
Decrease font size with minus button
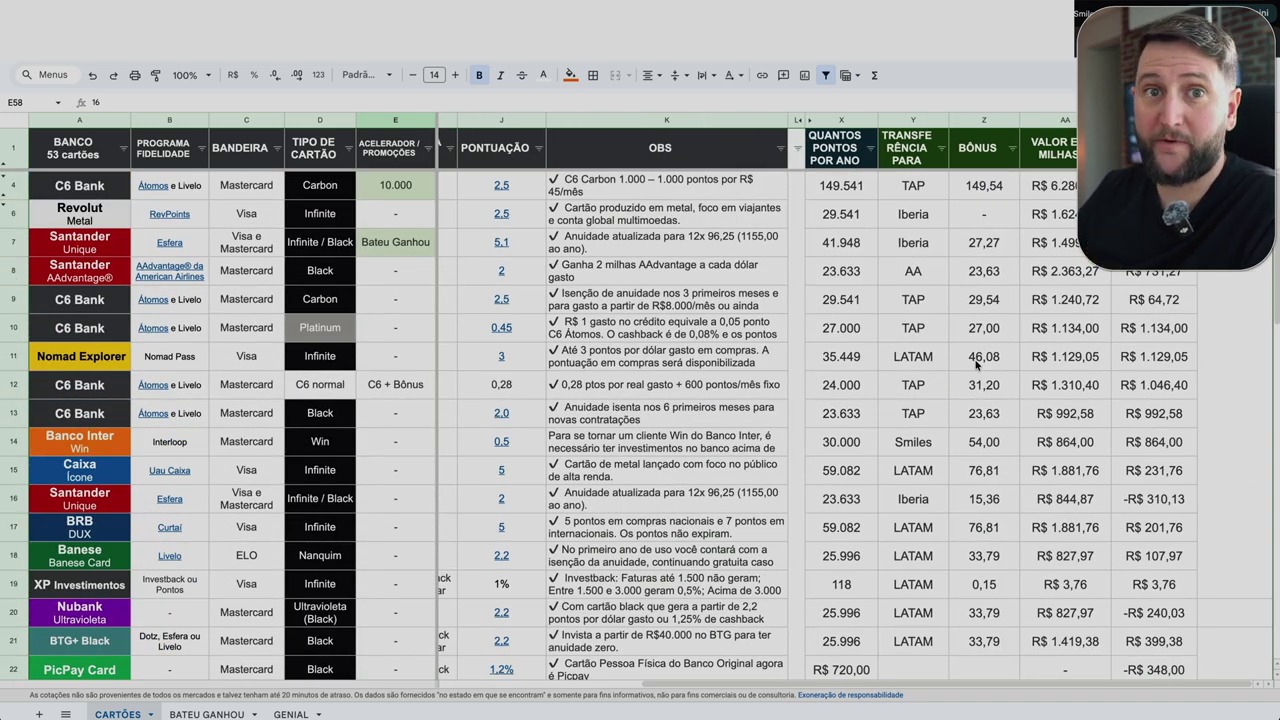(412, 75)
